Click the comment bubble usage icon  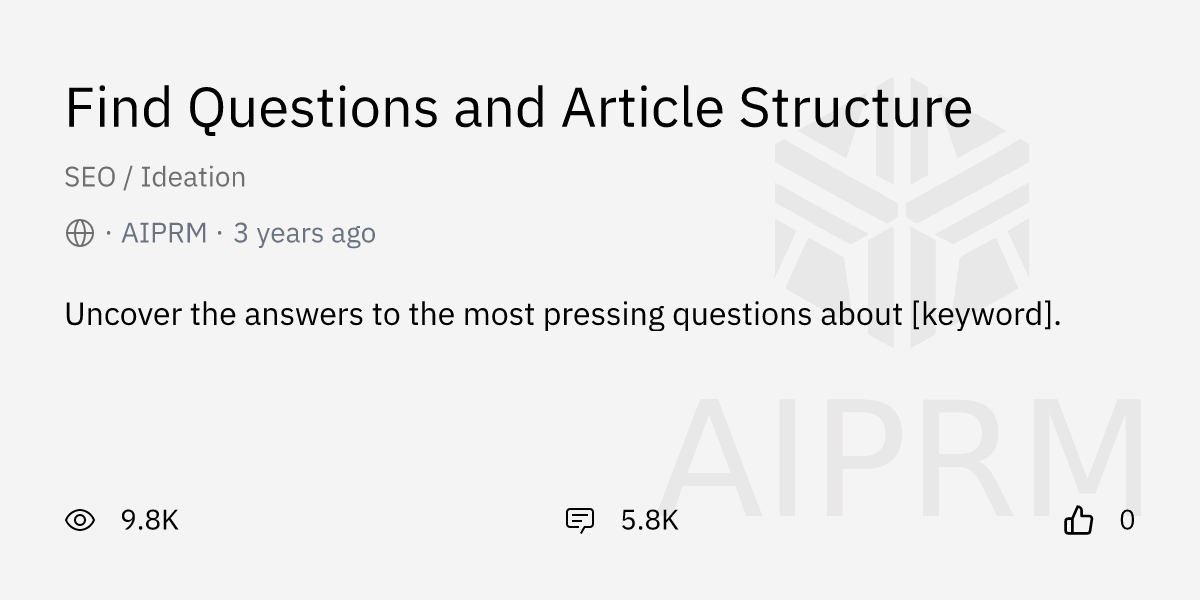[580, 520]
